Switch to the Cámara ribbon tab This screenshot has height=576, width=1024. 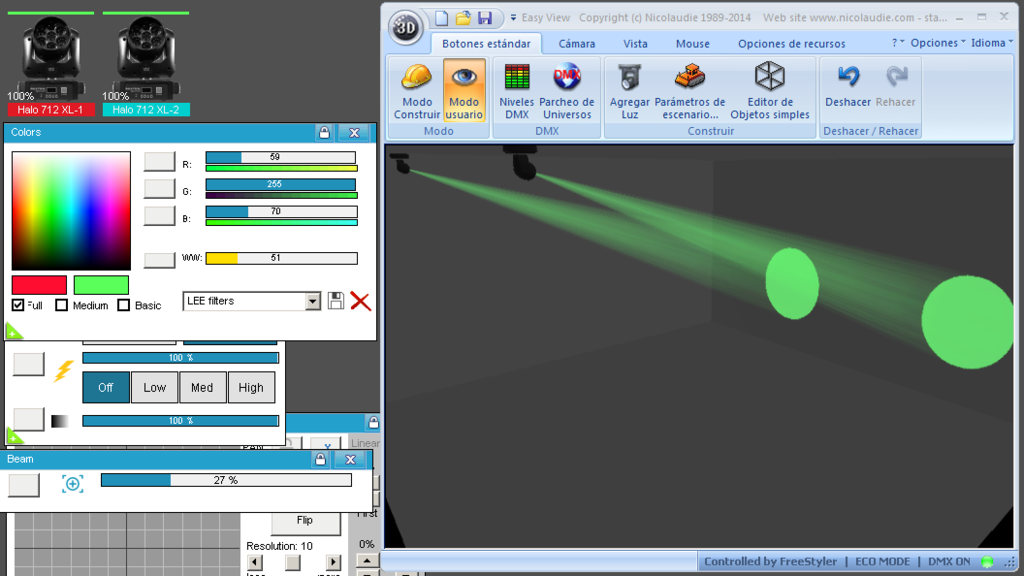point(577,44)
